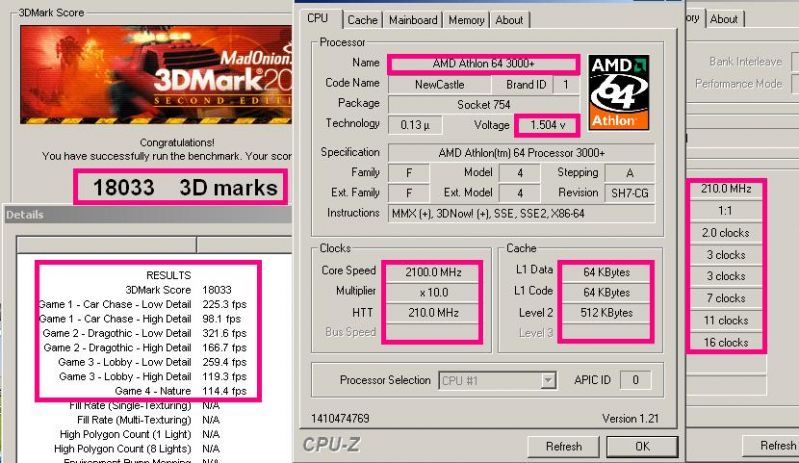Click Fill Rate (Multi-Texturing) row
Viewport: 799px width, 463px height.
[x=148, y=420]
